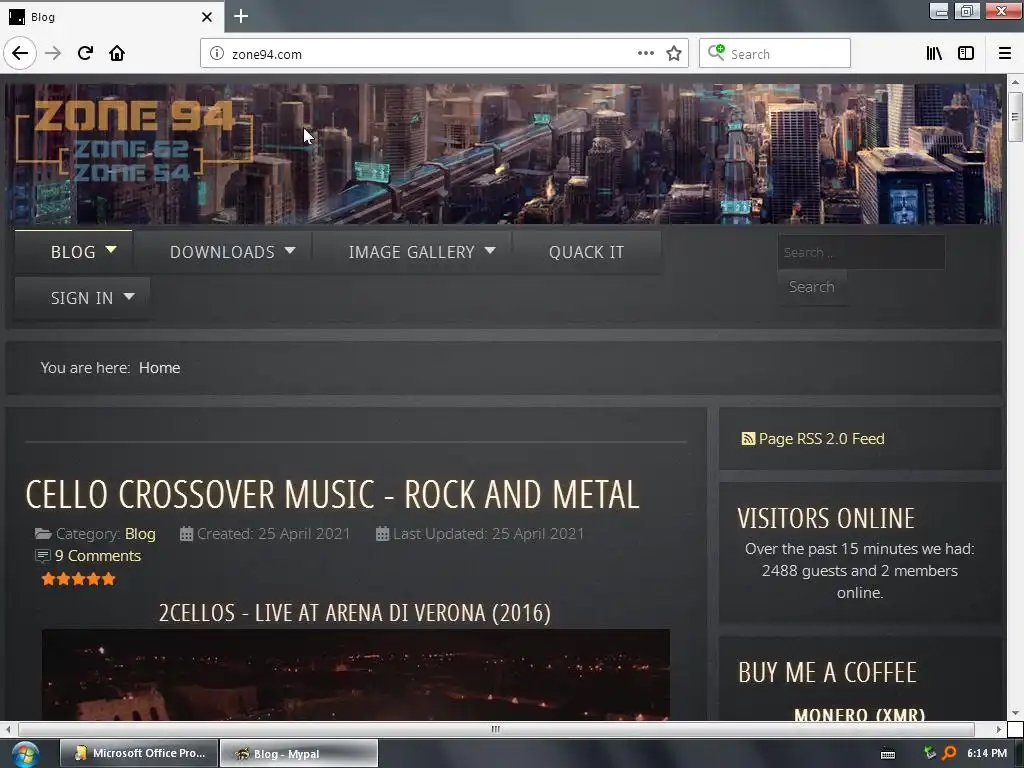Expand the DOWNLOADS dropdown arrow

point(290,250)
